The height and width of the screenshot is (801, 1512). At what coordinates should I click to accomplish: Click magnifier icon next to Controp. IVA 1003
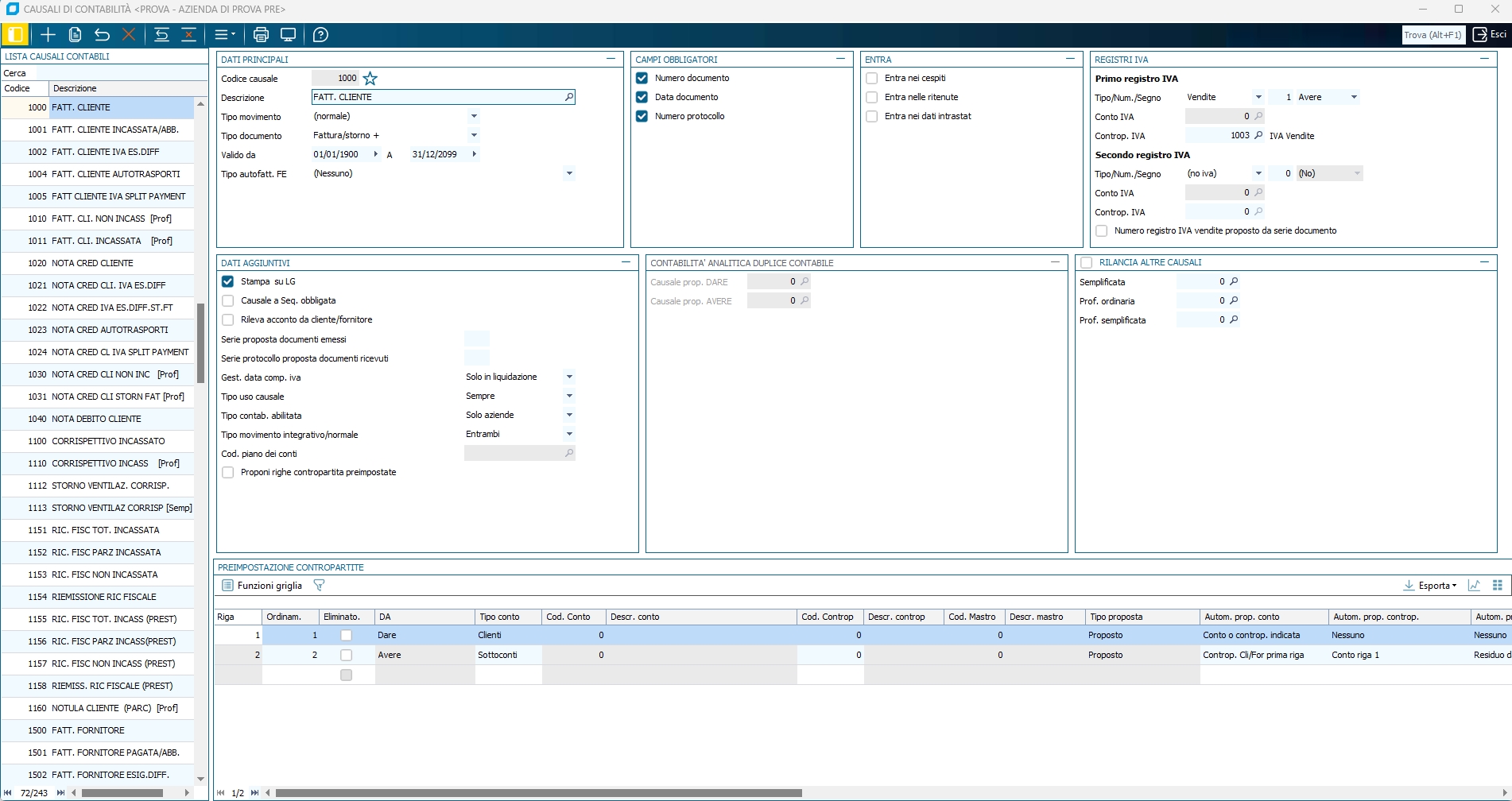(1258, 136)
